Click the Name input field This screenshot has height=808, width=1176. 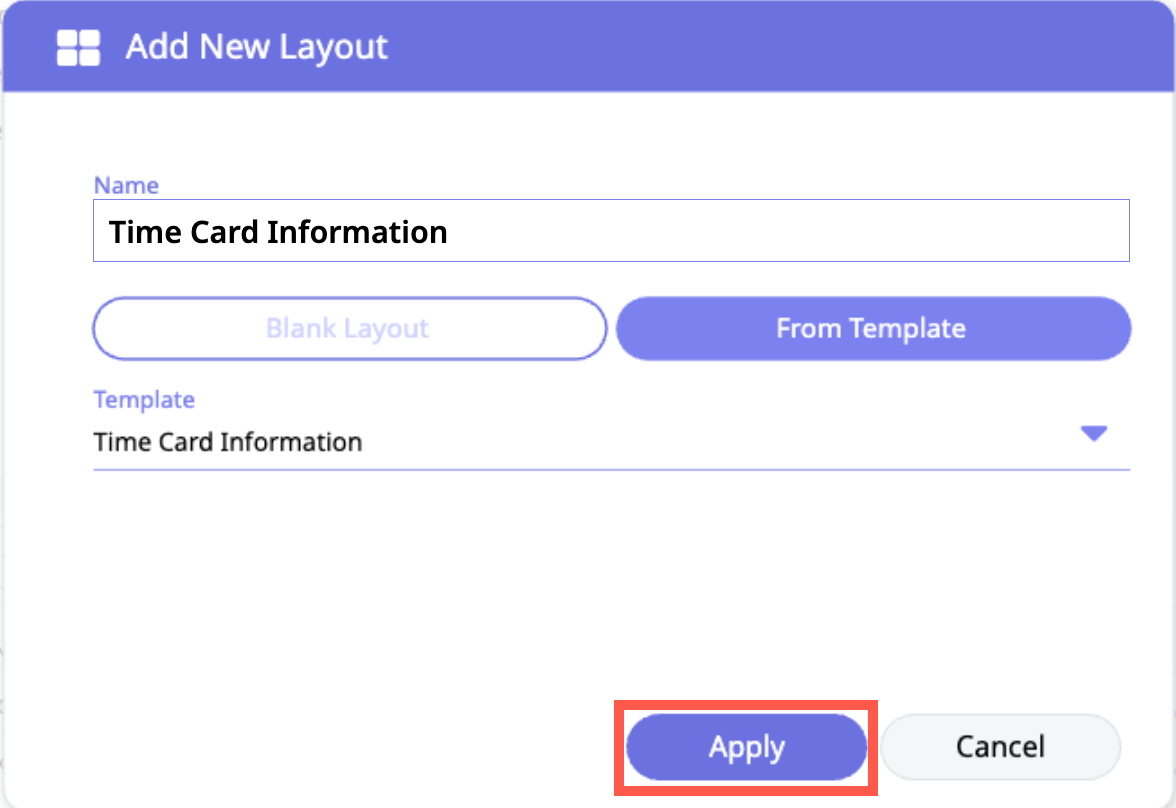(610, 232)
